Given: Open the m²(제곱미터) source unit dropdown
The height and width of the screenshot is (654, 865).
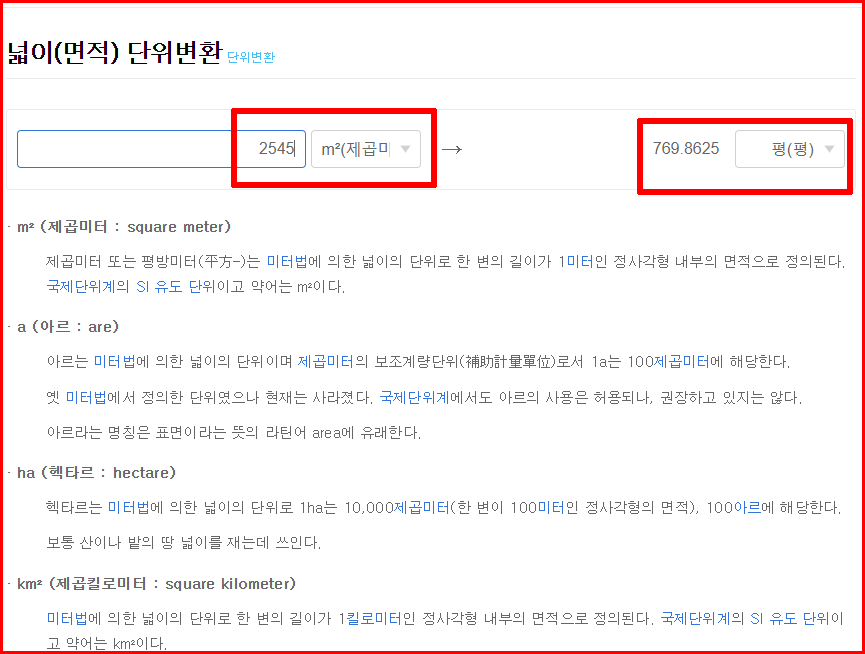Looking at the screenshot, I should (366, 149).
